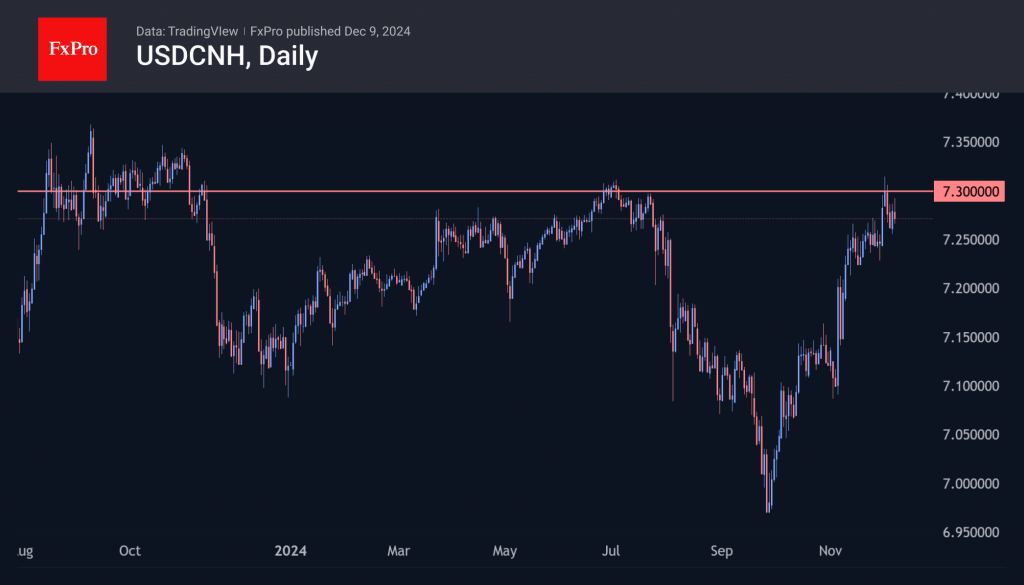This screenshot has height=585, width=1024.
Task: Click the Mar label on time axis
Action: [x=399, y=551]
